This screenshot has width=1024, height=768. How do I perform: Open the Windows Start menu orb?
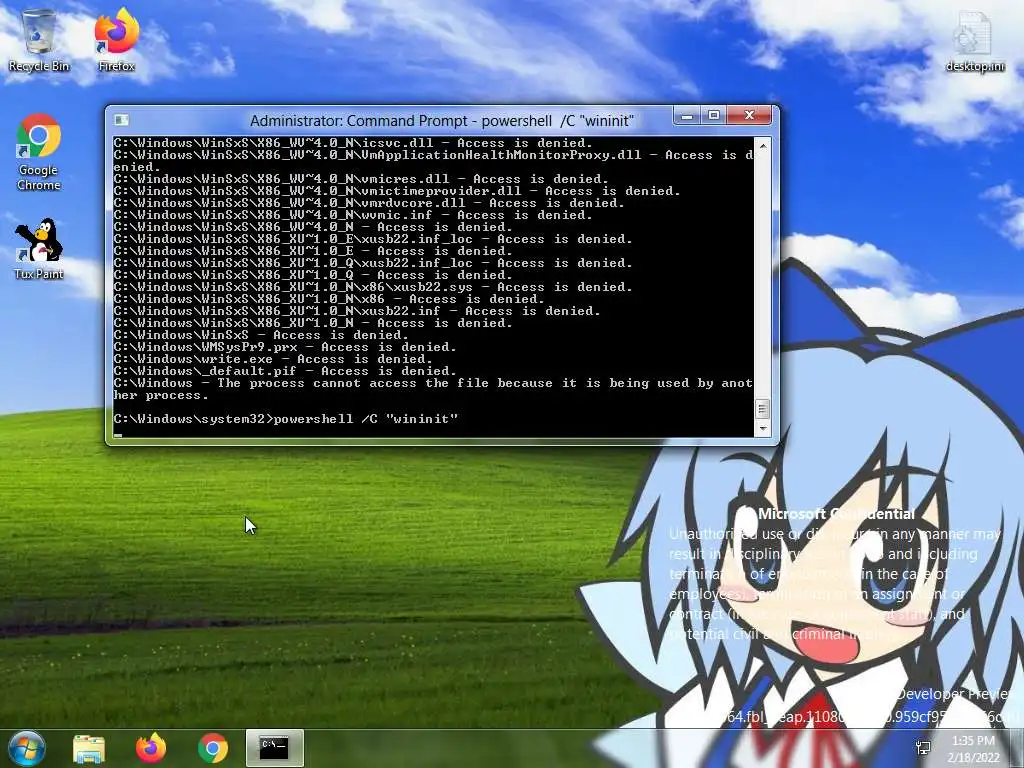[27, 748]
